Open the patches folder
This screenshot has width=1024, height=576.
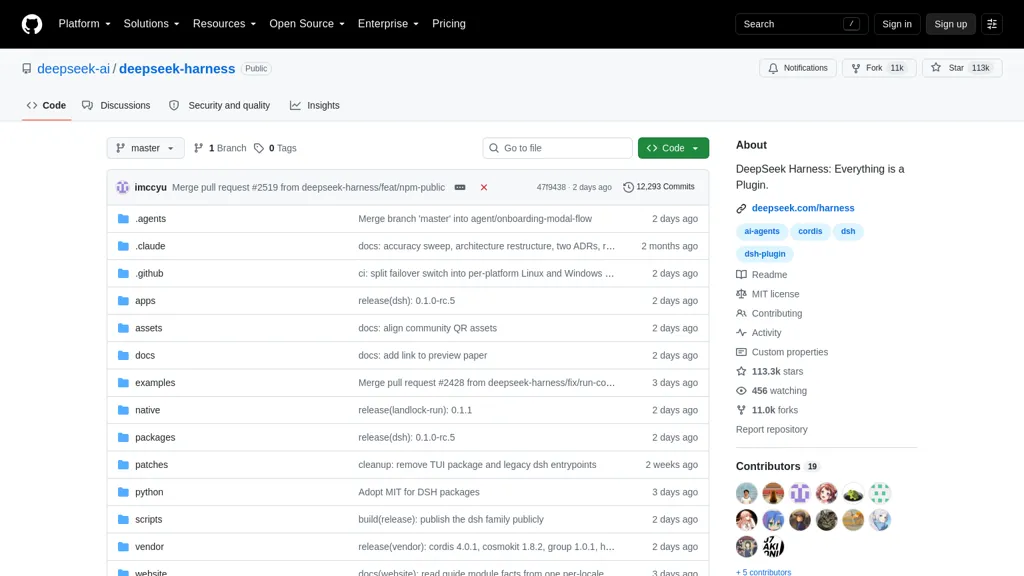pyautogui.click(x=152, y=465)
